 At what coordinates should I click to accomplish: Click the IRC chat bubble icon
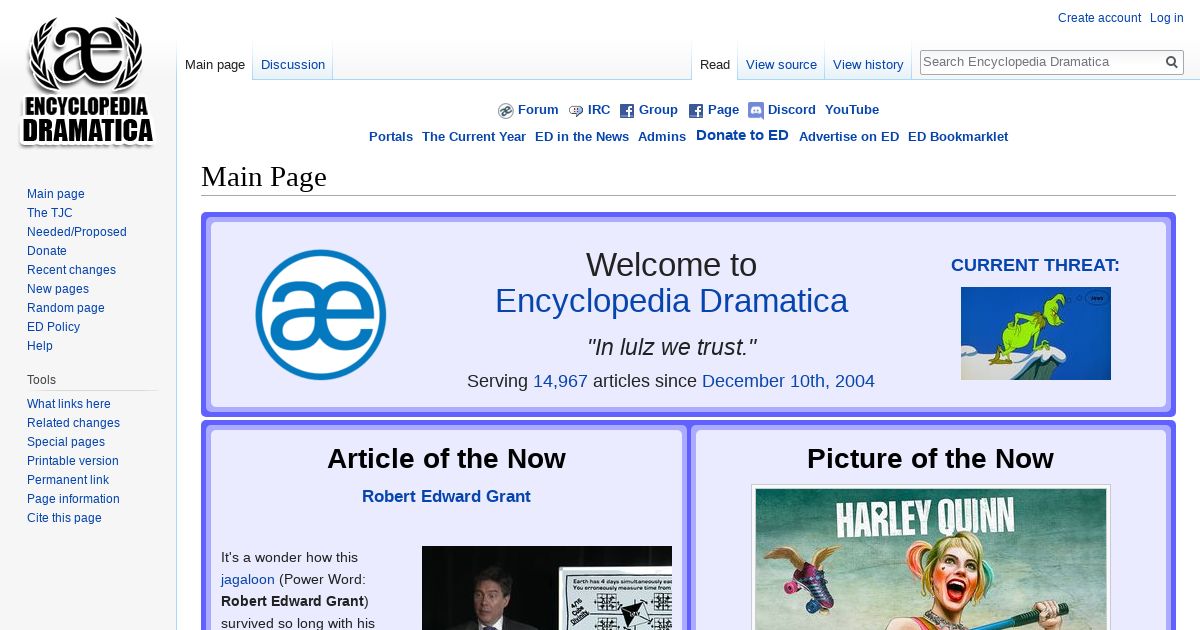576,111
